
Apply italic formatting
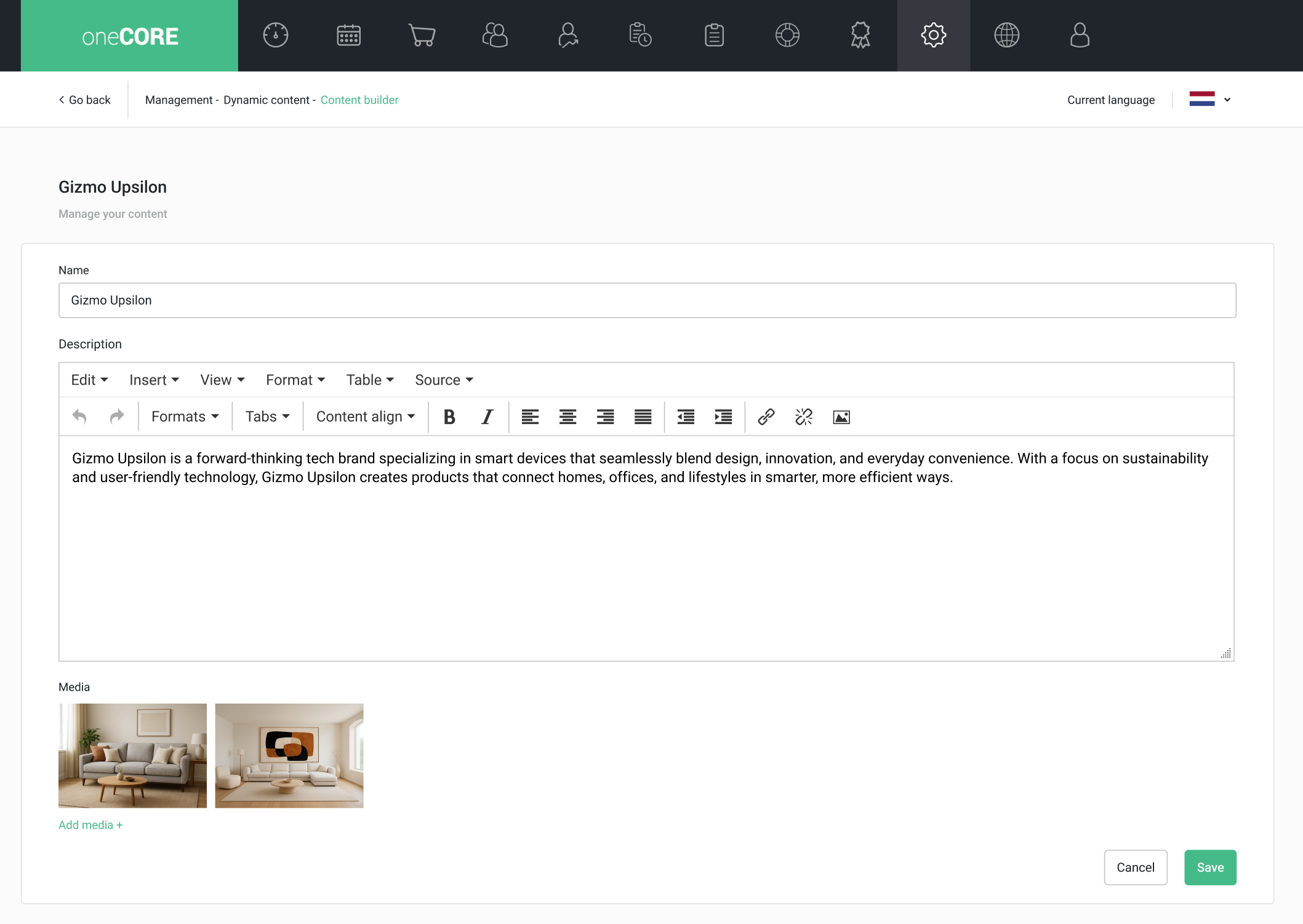coord(486,416)
